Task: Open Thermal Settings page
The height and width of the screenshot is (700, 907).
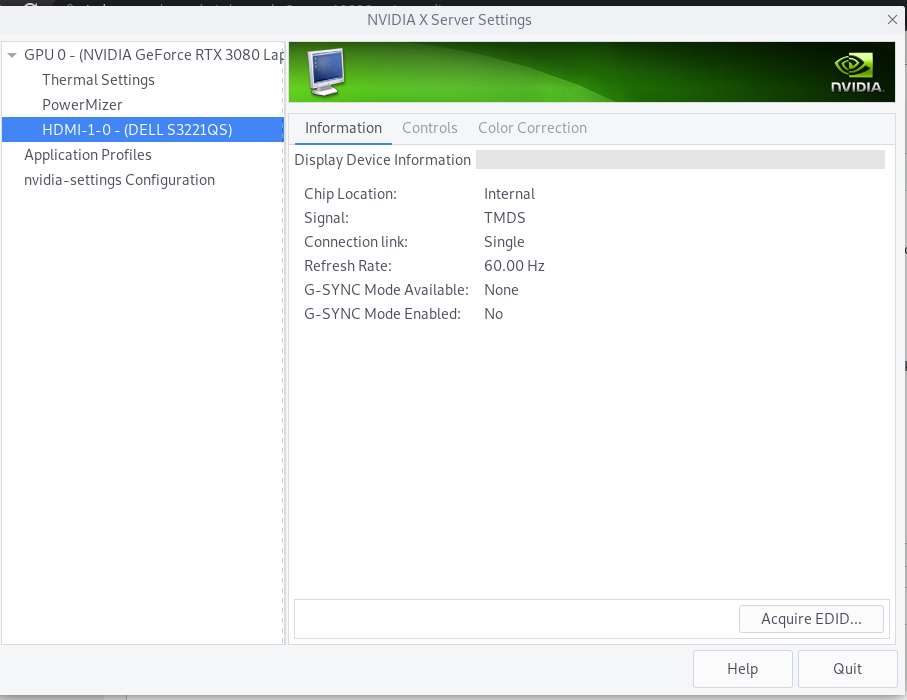Action: point(98,80)
